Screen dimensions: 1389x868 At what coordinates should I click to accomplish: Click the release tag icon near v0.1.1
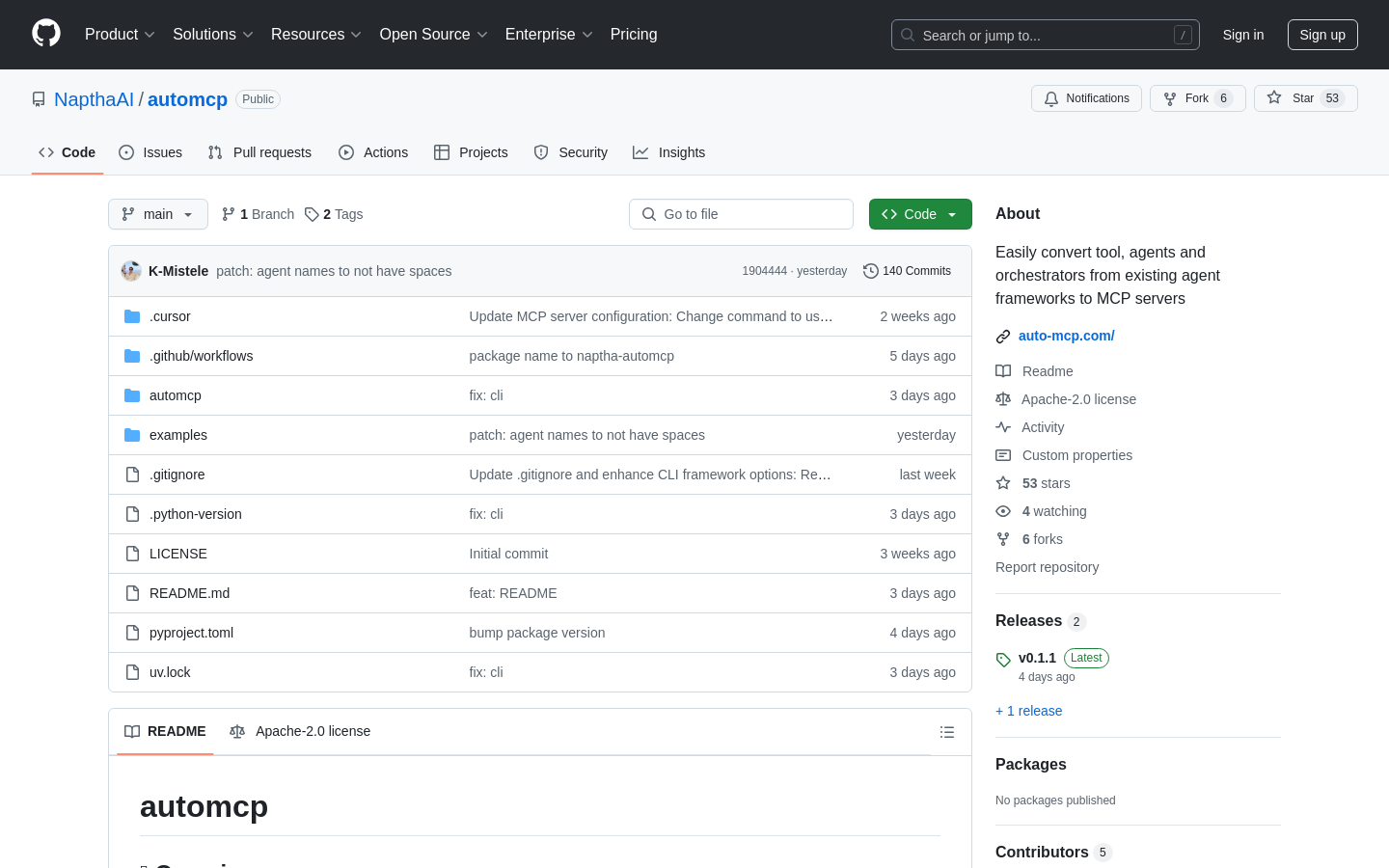[x=1003, y=660]
